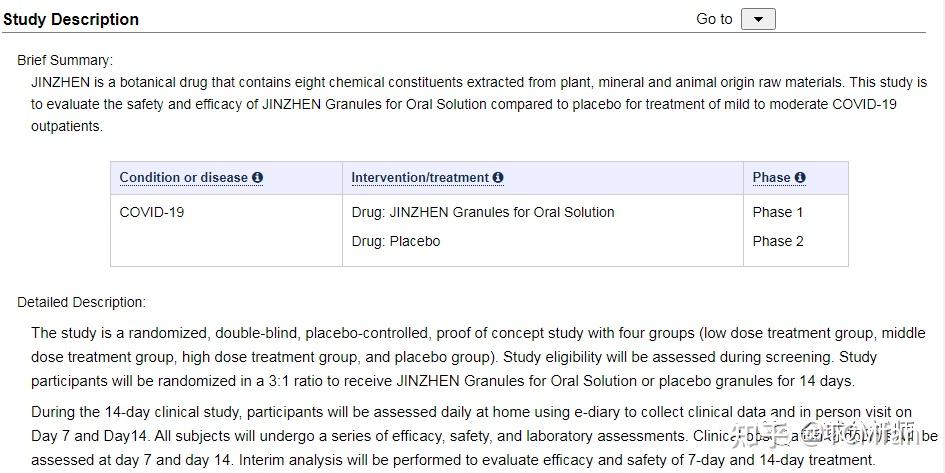Click the Detailed Description label
This screenshot has height=473, width=945.
pos(81,302)
